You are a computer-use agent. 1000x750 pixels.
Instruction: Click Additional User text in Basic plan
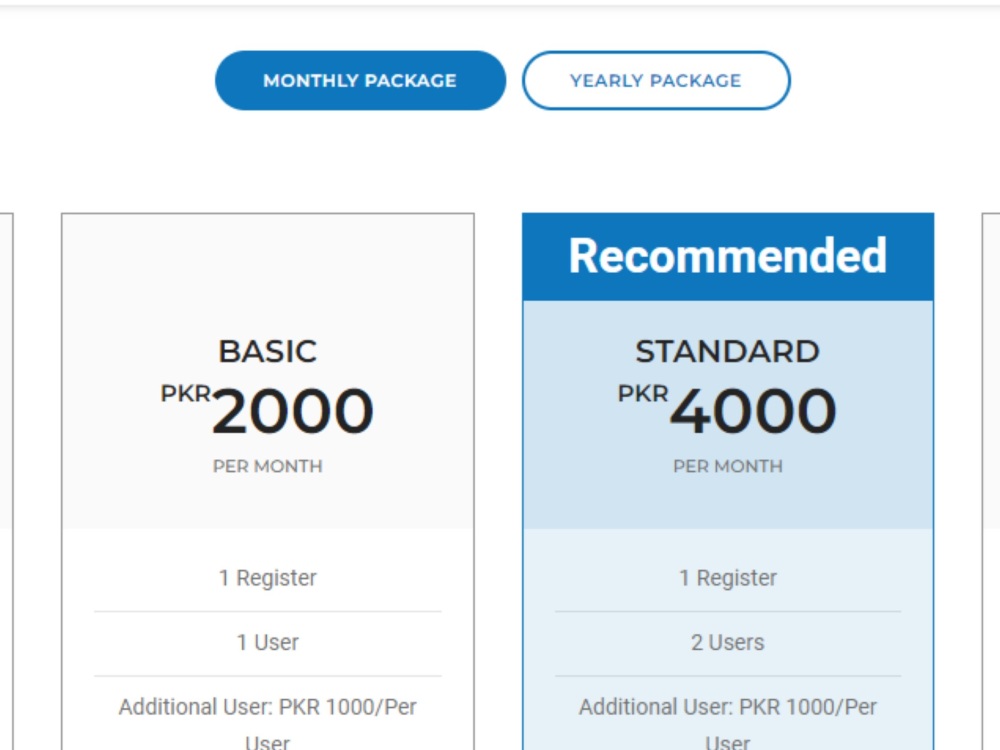pos(268,723)
